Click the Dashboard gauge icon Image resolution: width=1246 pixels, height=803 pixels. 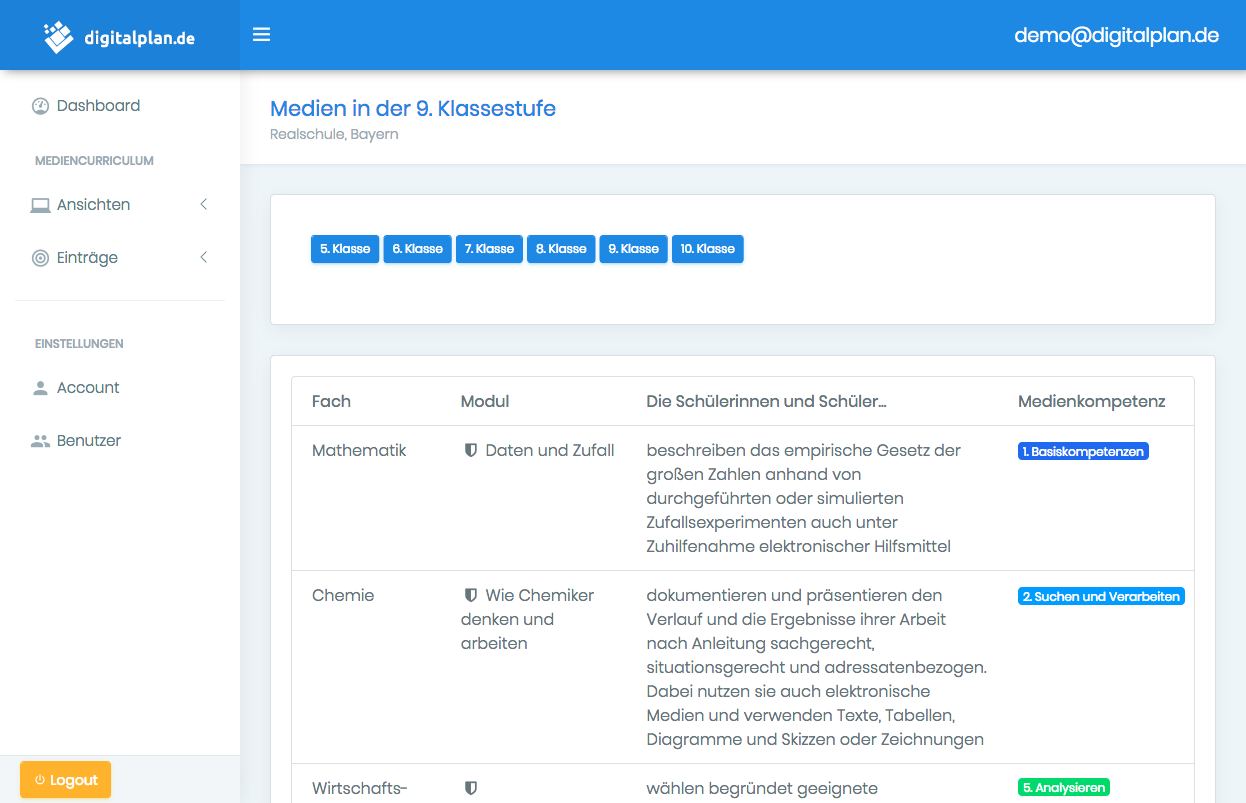click(40, 106)
